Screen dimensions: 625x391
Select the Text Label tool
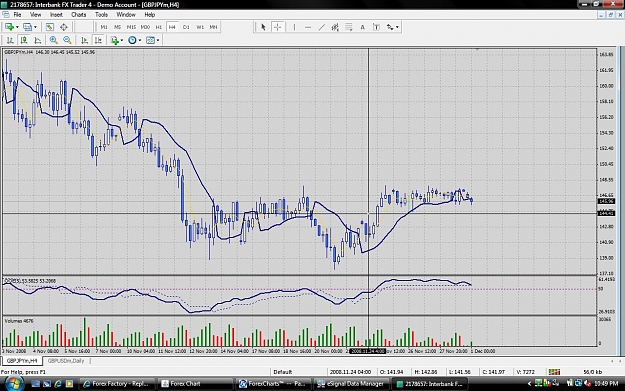376,27
